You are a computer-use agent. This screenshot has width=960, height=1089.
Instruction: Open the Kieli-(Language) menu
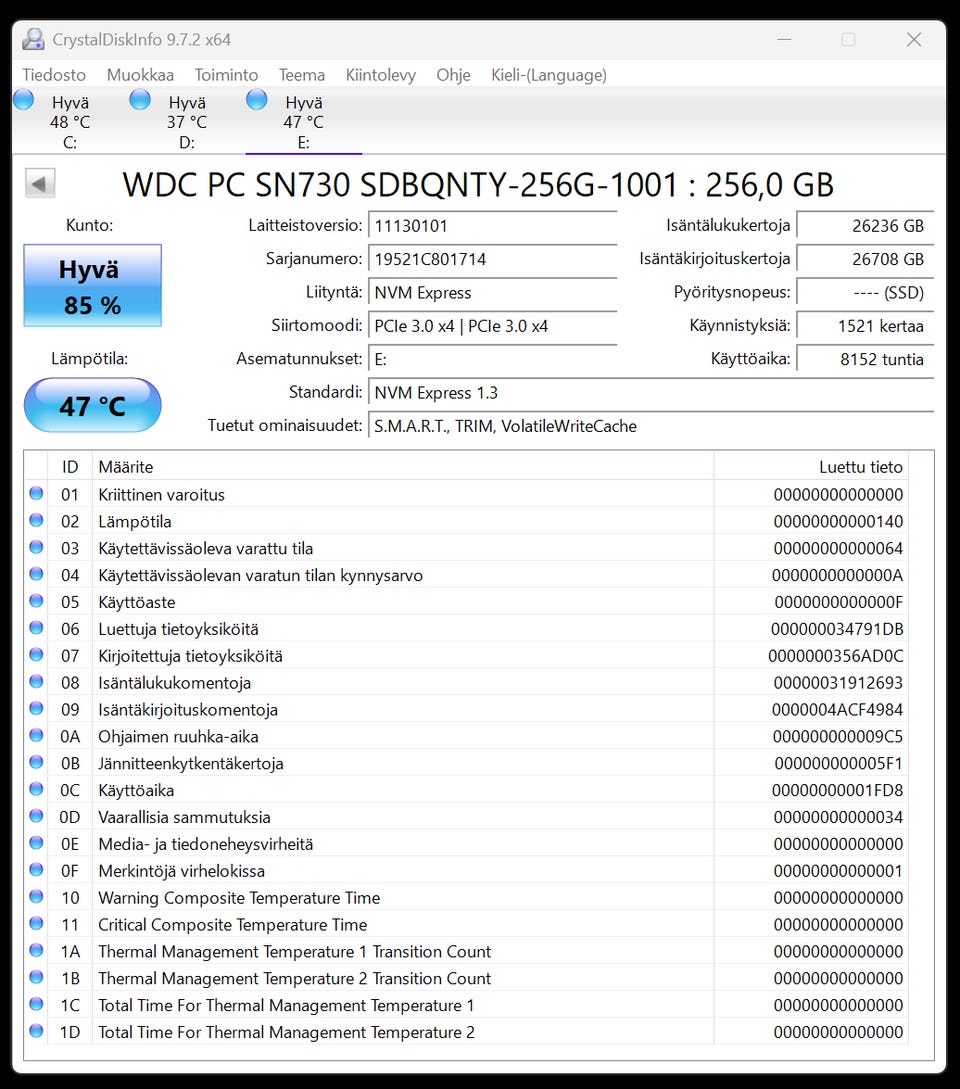(x=549, y=75)
